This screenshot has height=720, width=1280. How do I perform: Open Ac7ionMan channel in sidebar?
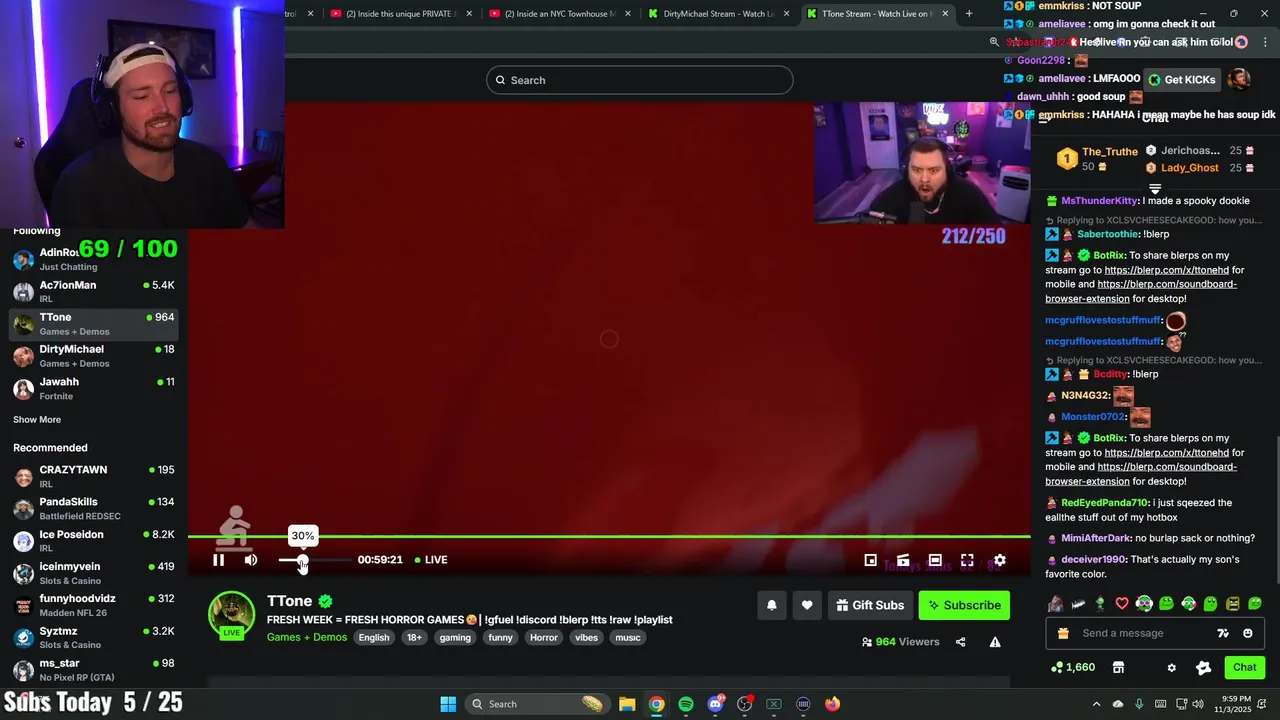point(94,291)
